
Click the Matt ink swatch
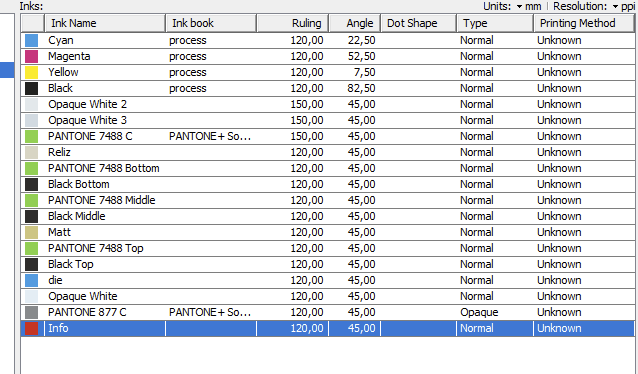tap(31, 232)
